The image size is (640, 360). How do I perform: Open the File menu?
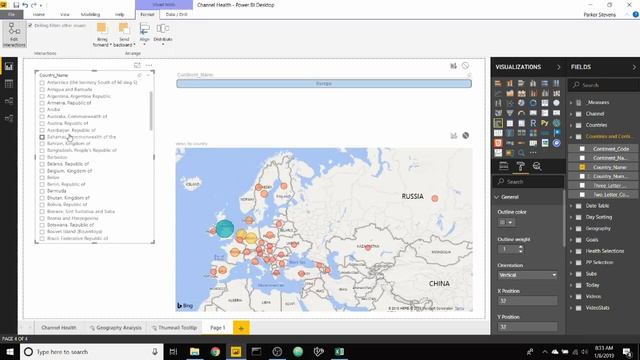pos(11,14)
